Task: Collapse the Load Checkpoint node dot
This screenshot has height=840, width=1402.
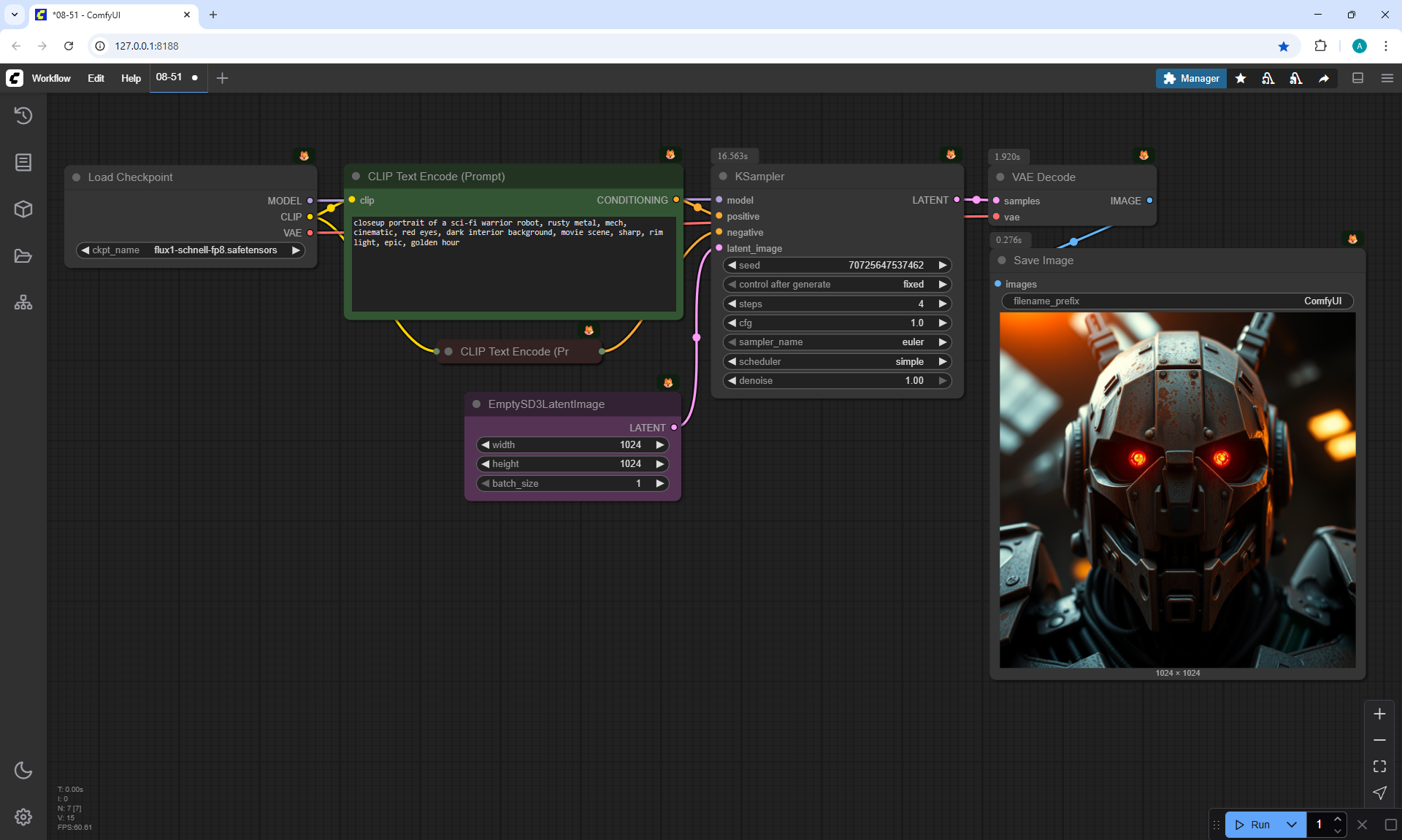Action: 76,177
